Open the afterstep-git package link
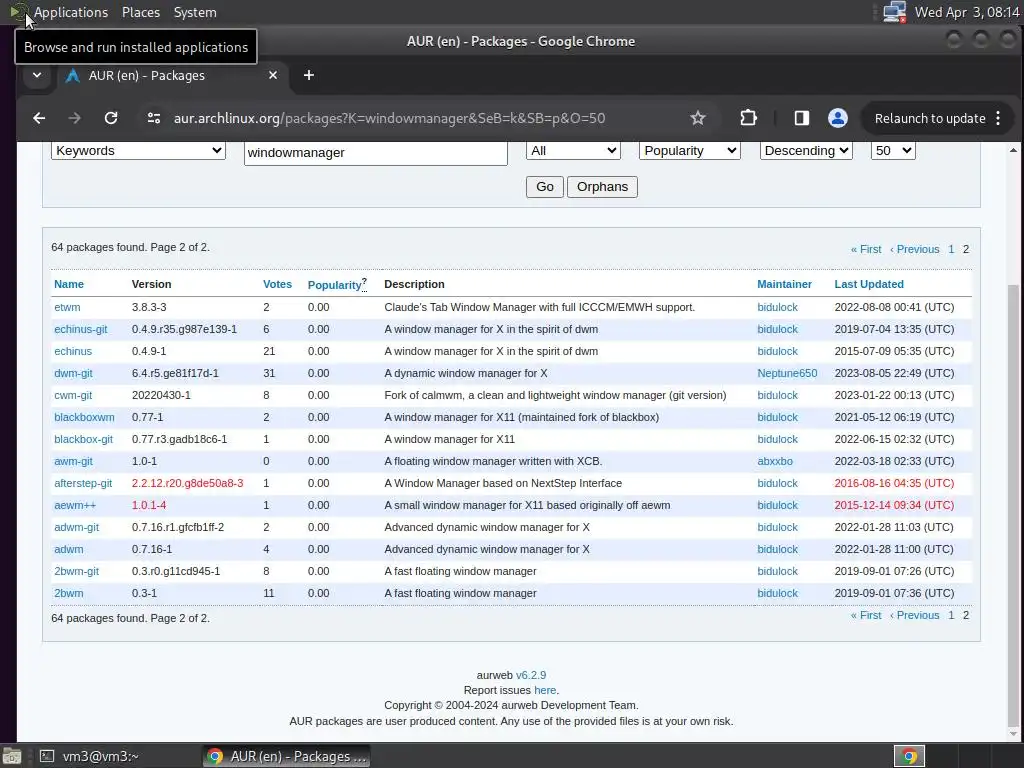The height and width of the screenshot is (768, 1024). pyautogui.click(x=83, y=483)
